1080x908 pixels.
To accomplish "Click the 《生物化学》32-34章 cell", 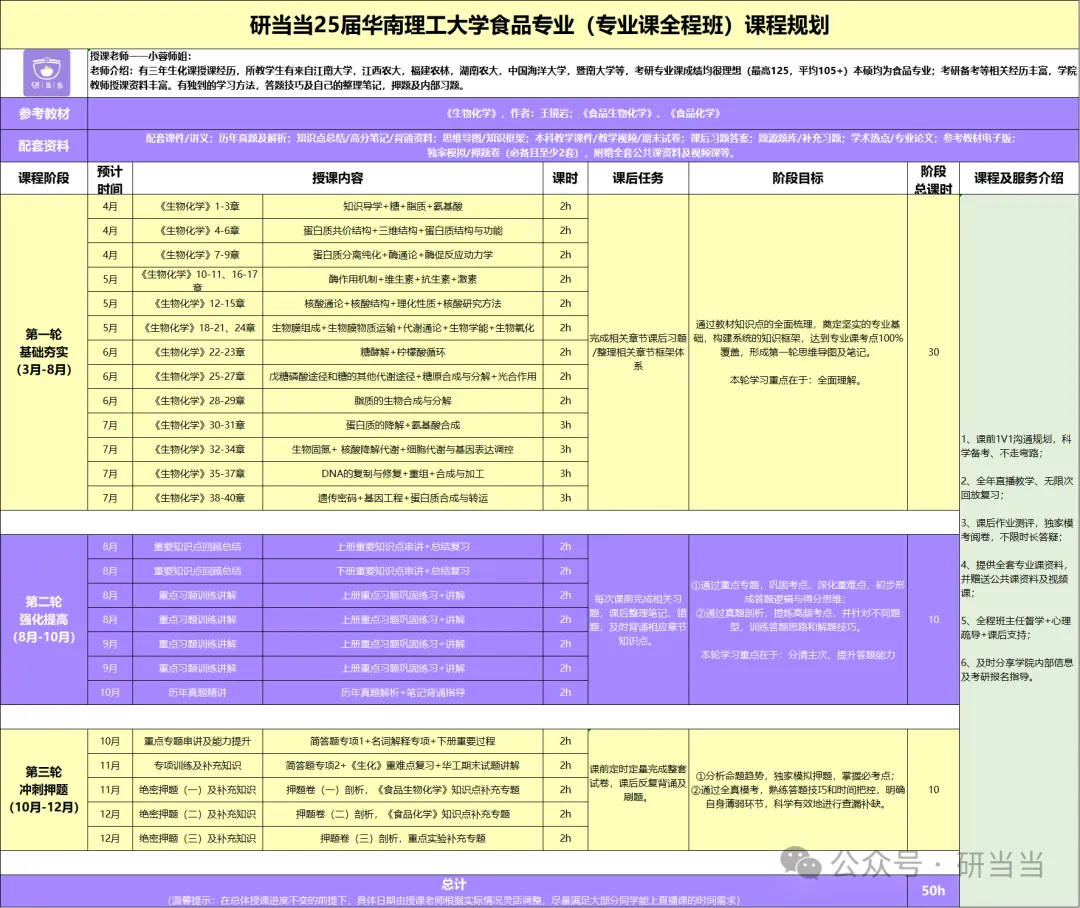I will click(198, 449).
